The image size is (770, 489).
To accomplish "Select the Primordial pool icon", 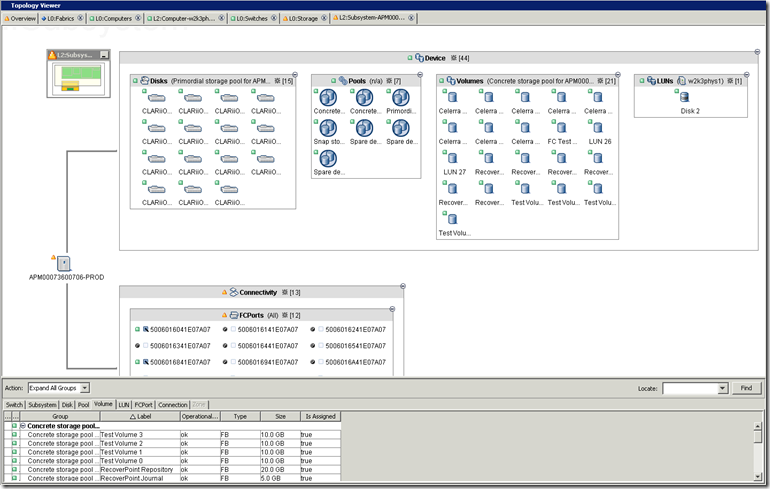I will (x=401, y=98).
